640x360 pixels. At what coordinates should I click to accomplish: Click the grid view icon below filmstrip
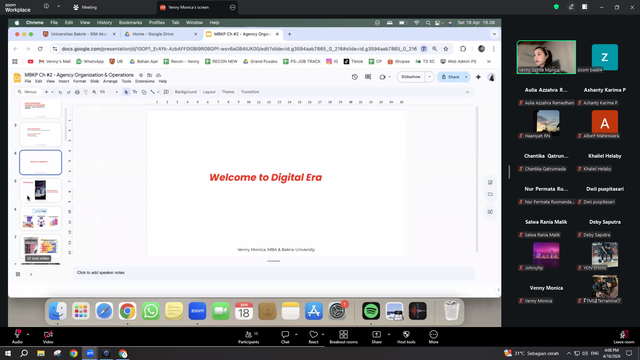18,274
